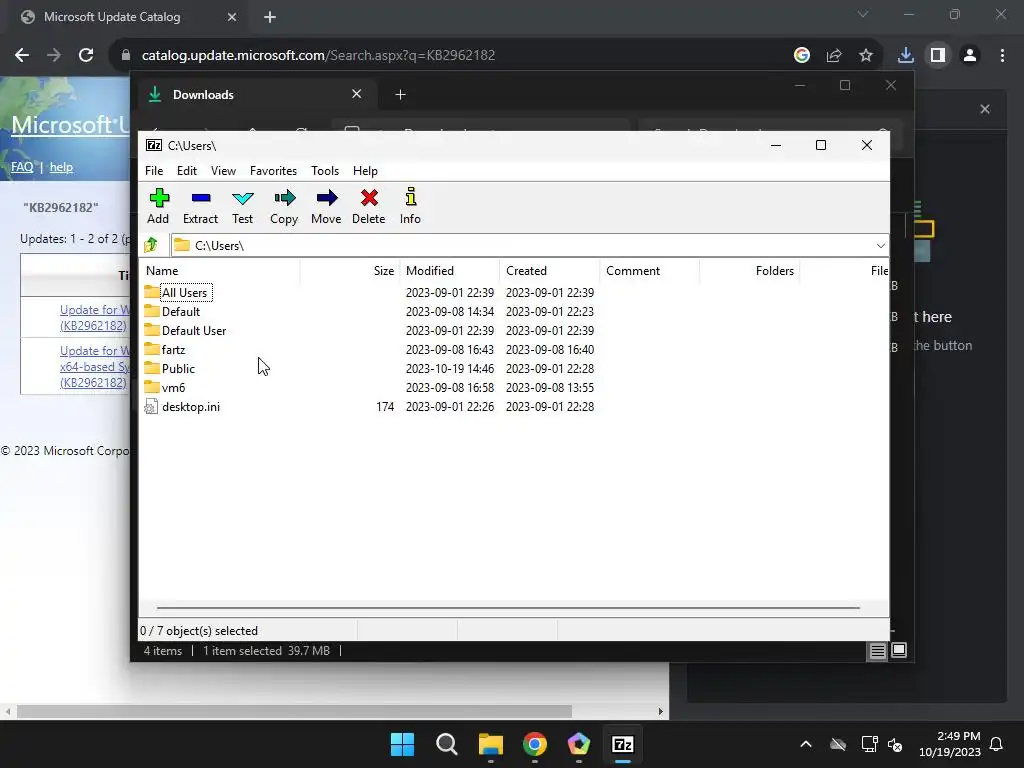Sort by Folders column header

click(x=750, y=270)
